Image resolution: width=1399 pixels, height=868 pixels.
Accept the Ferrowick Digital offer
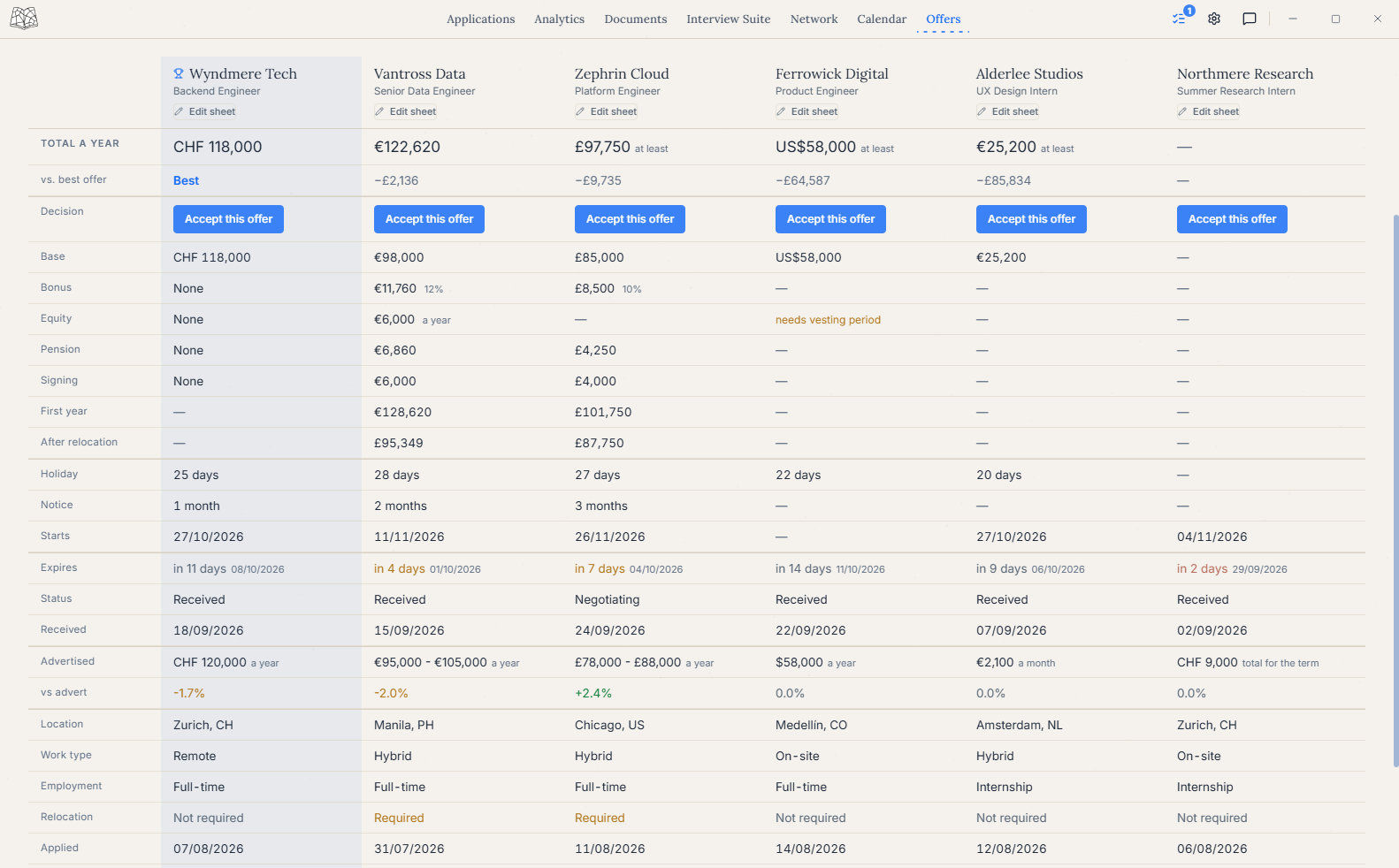coord(830,219)
